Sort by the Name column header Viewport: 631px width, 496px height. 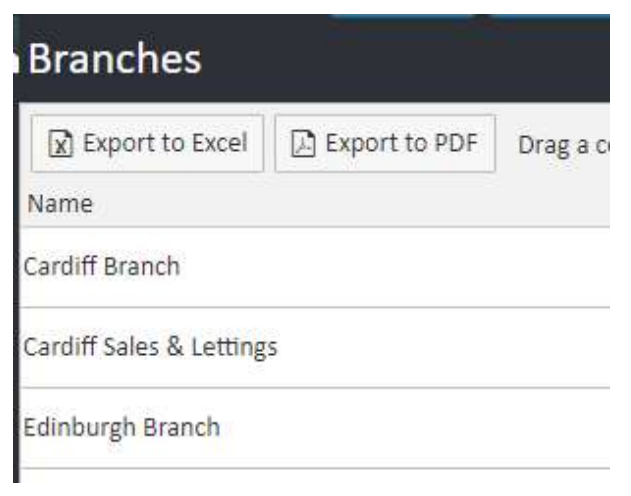pos(60,204)
